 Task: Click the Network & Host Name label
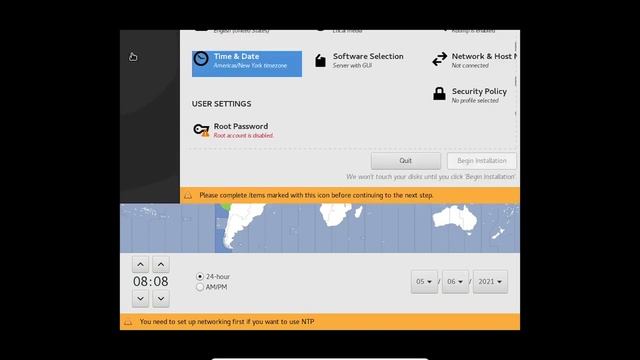[x=484, y=56]
